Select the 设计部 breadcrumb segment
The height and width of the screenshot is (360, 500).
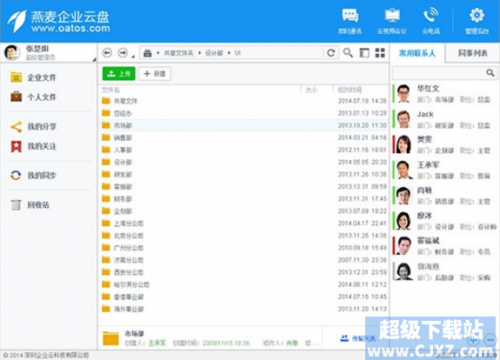pos(214,53)
